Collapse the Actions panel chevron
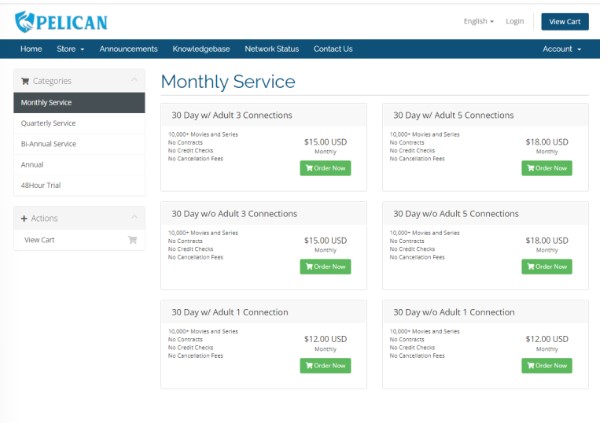This screenshot has height=423, width=611. [134, 218]
